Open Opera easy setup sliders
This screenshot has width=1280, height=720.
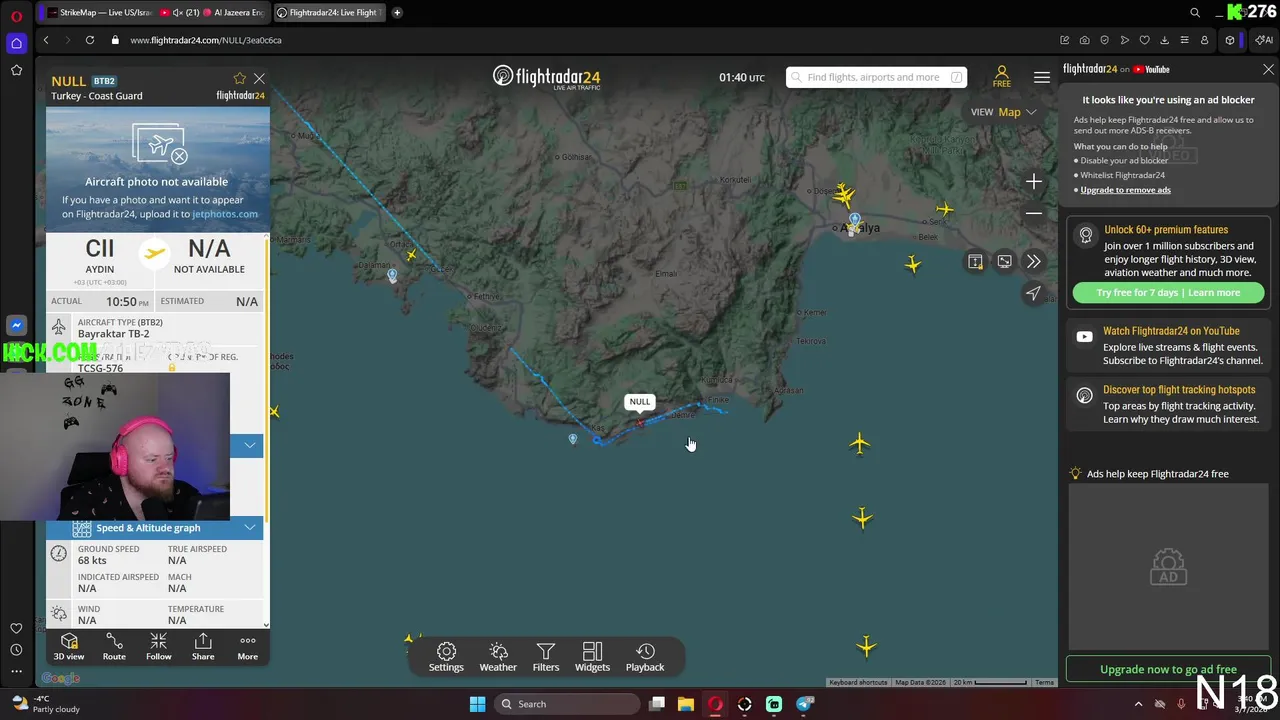coord(1184,40)
